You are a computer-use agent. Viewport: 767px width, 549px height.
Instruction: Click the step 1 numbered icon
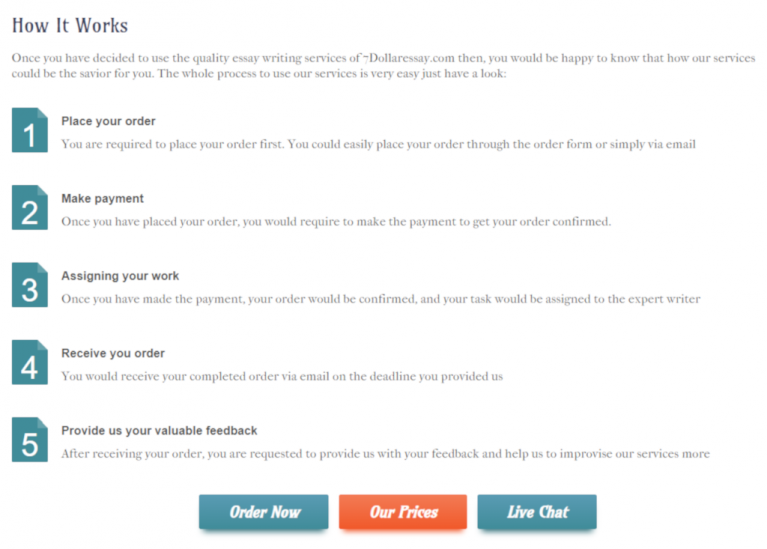click(30, 130)
